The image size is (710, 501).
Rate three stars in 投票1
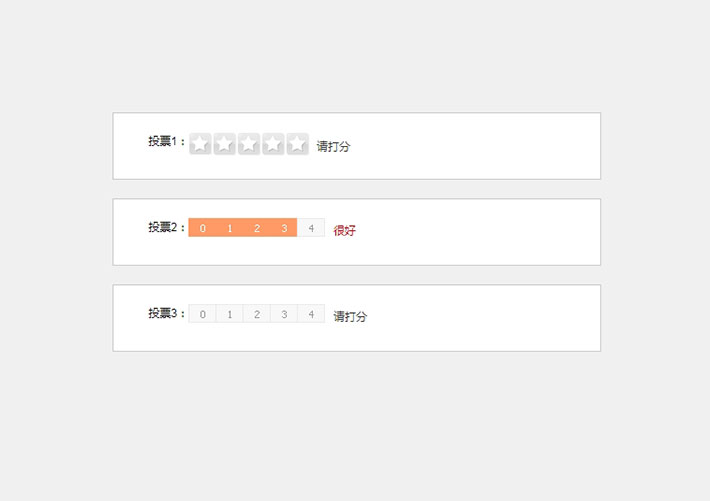[248, 144]
